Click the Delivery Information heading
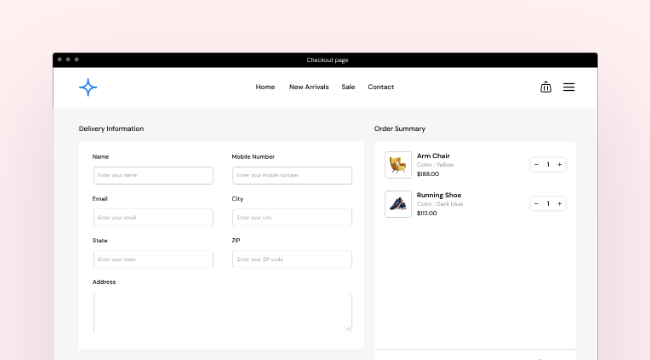650x360 pixels. point(111,129)
